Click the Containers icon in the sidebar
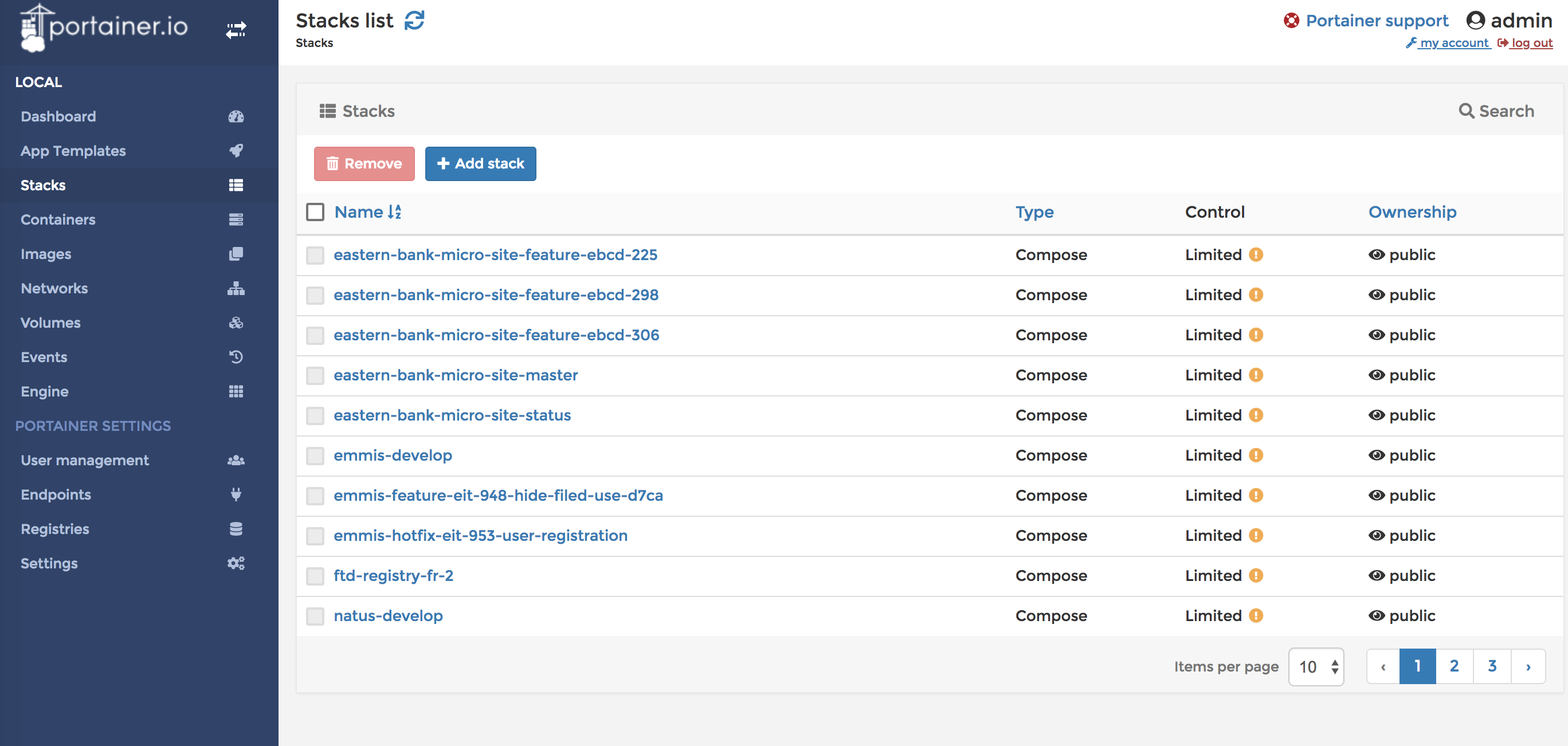 (236, 219)
